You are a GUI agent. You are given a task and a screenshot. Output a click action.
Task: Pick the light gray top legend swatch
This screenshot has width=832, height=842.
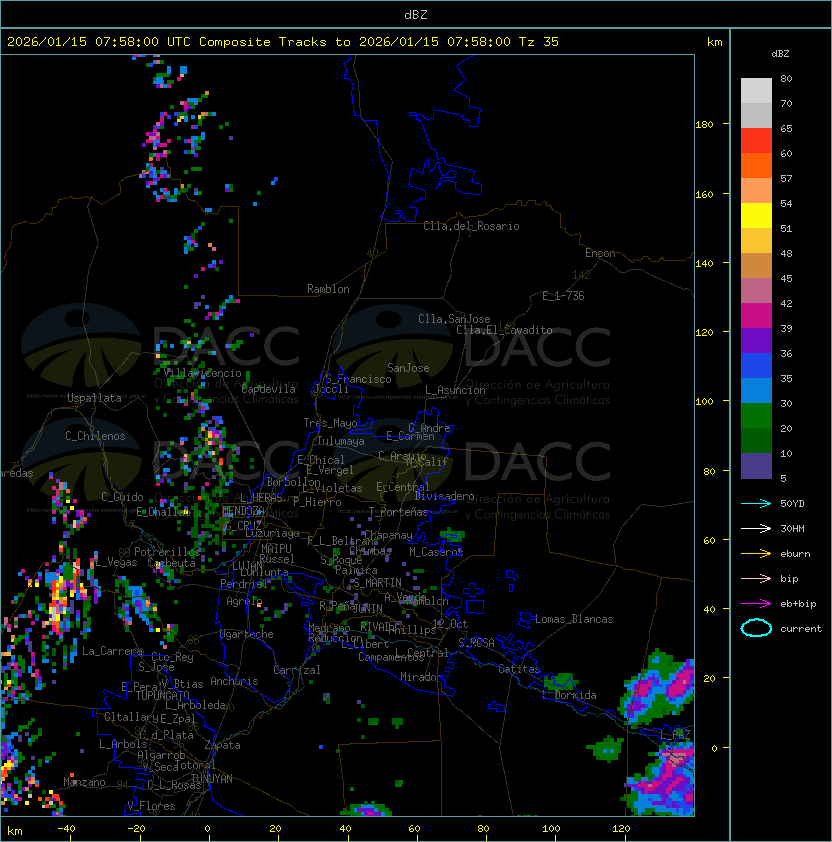pyautogui.click(x=756, y=91)
